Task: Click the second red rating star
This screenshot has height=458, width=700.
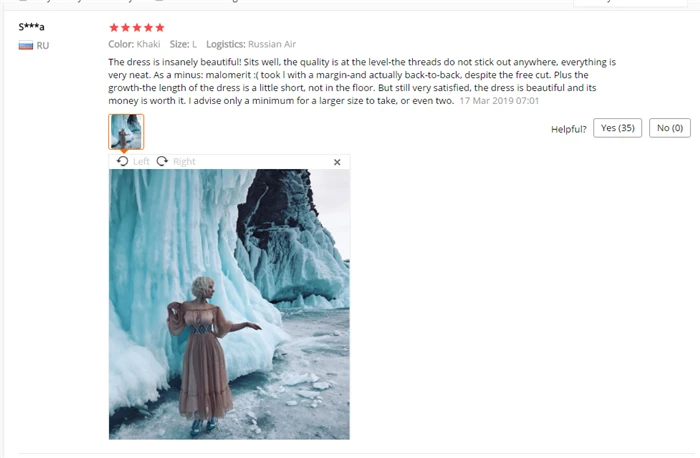Action: (x=125, y=28)
